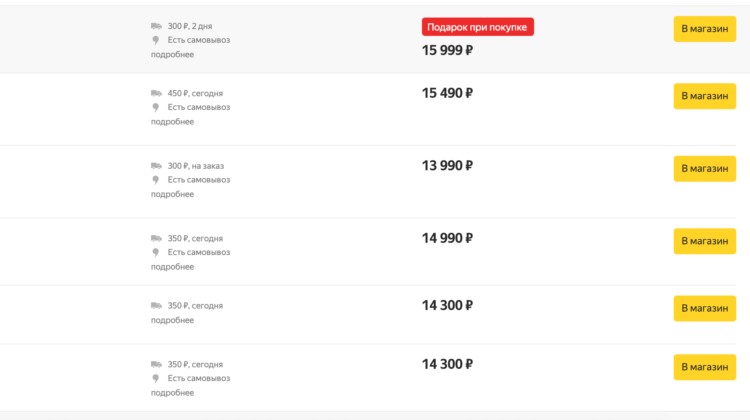Image resolution: width=750 pixels, height=420 pixels.
Task: Show delivery details for the 15 490 ₽ offer
Action: [172, 122]
